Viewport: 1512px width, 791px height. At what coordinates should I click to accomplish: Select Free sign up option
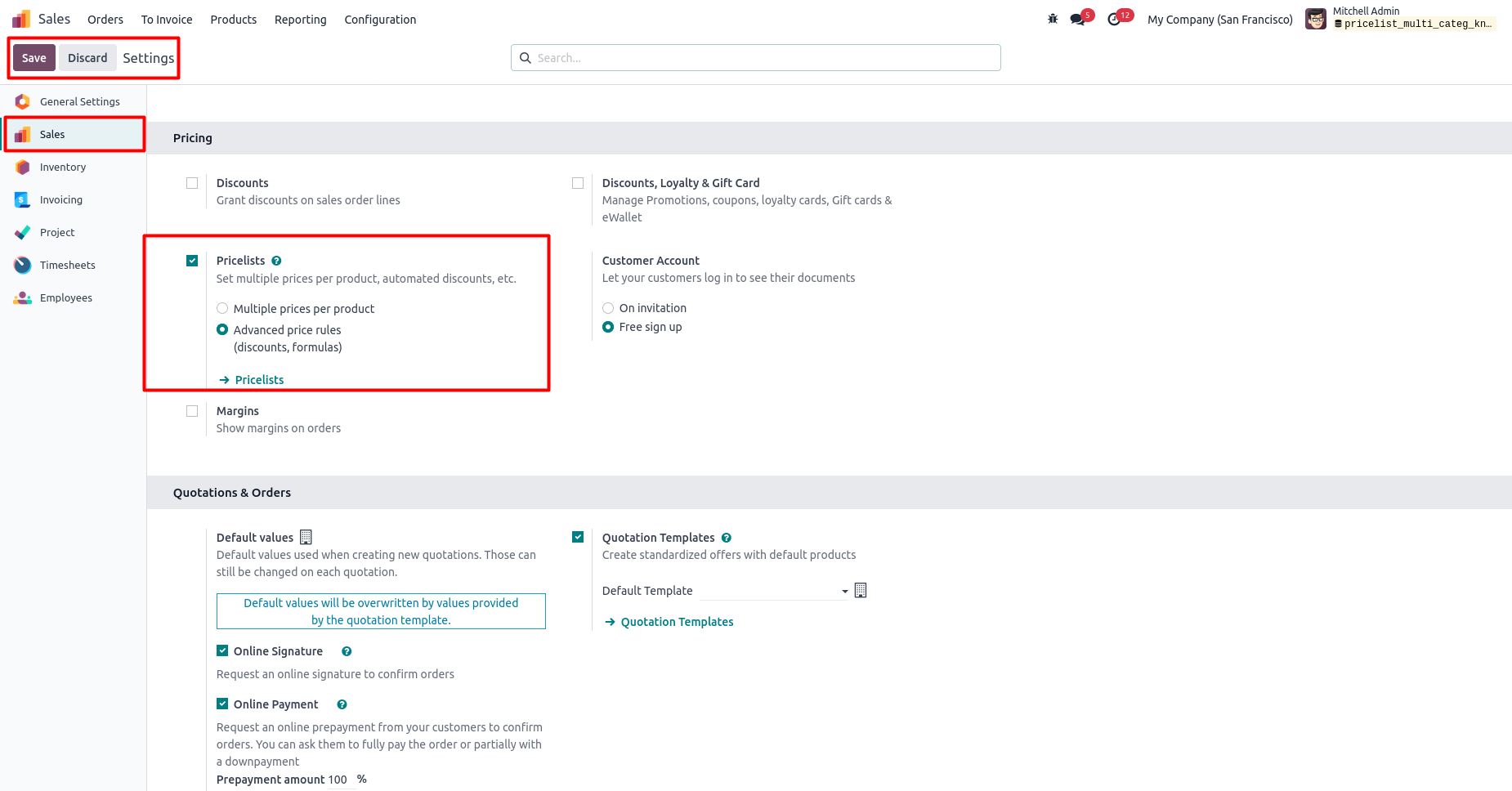[608, 327]
